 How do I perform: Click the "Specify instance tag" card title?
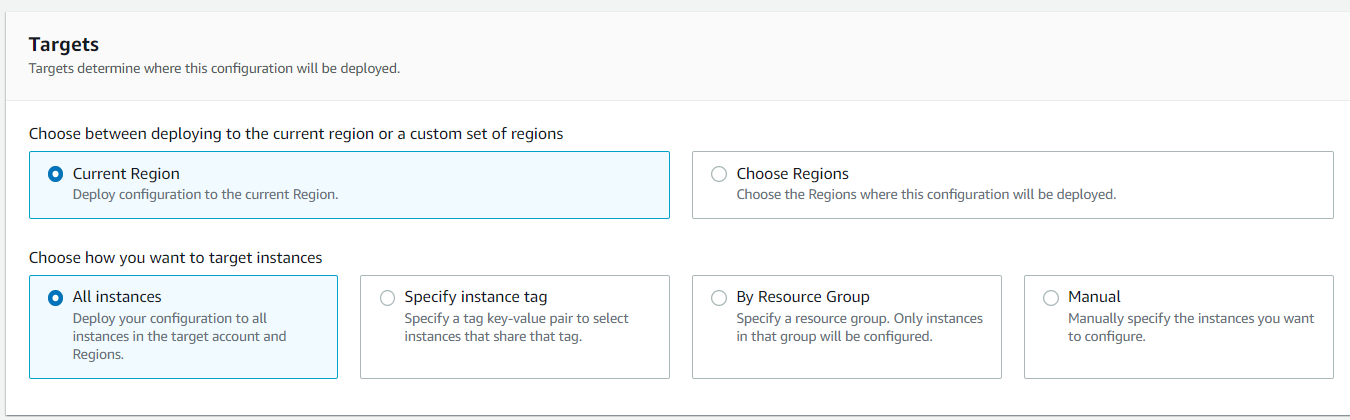(475, 297)
